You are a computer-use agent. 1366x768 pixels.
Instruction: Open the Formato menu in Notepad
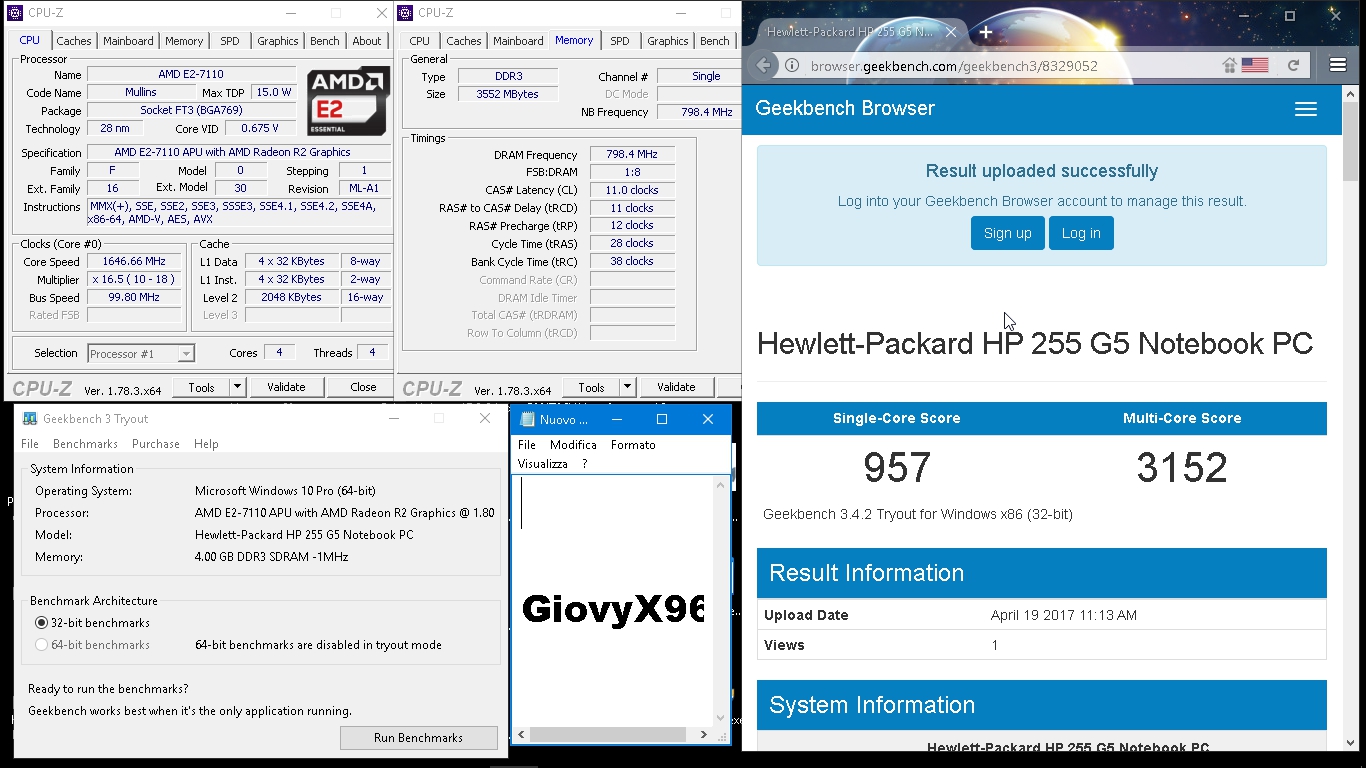[633, 445]
